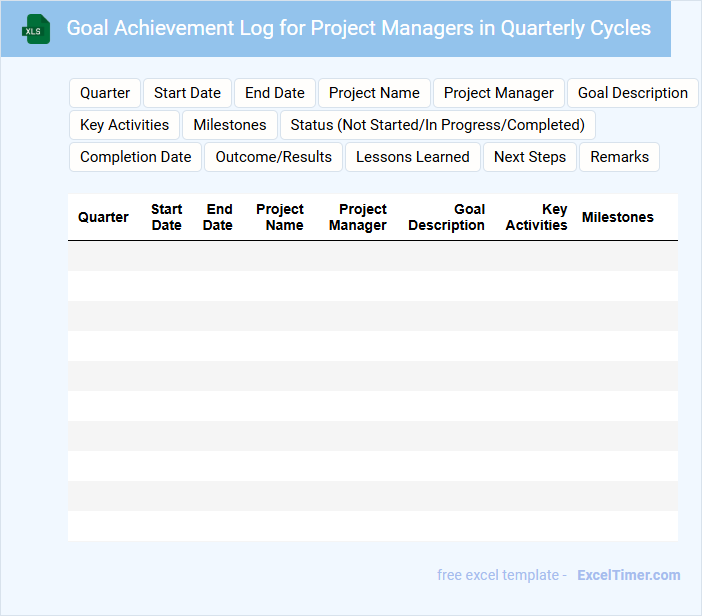Image resolution: width=702 pixels, height=616 pixels.
Task: Click the Milestones table column header
Action: click(617, 217)
